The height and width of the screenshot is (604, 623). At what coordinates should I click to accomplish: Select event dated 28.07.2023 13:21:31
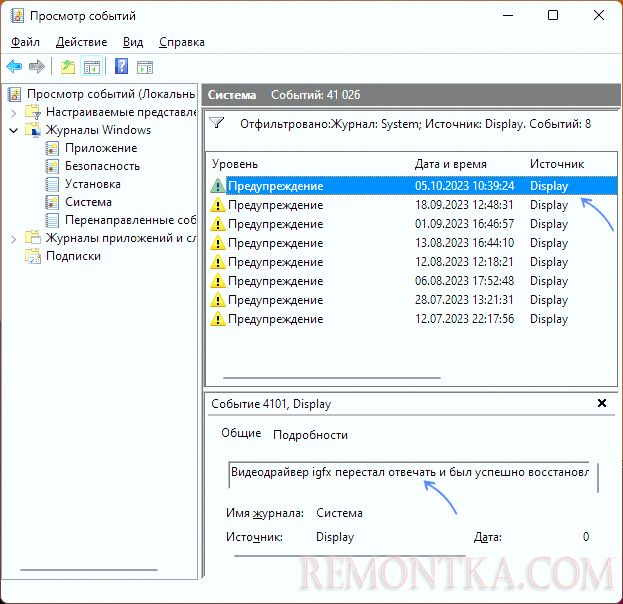411,300
